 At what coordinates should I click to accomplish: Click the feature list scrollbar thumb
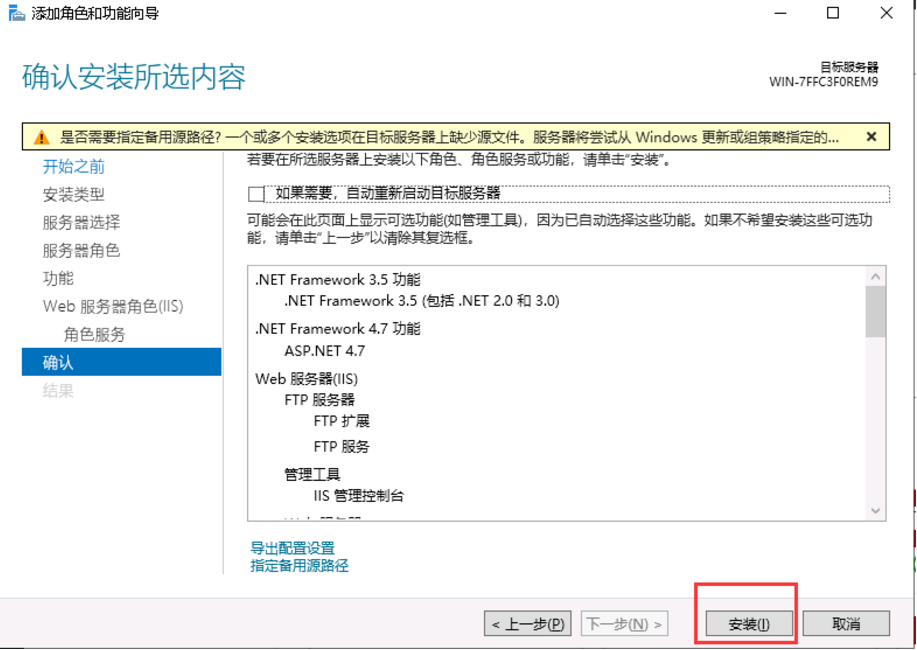pyautogui.click(x=875, y=311)
